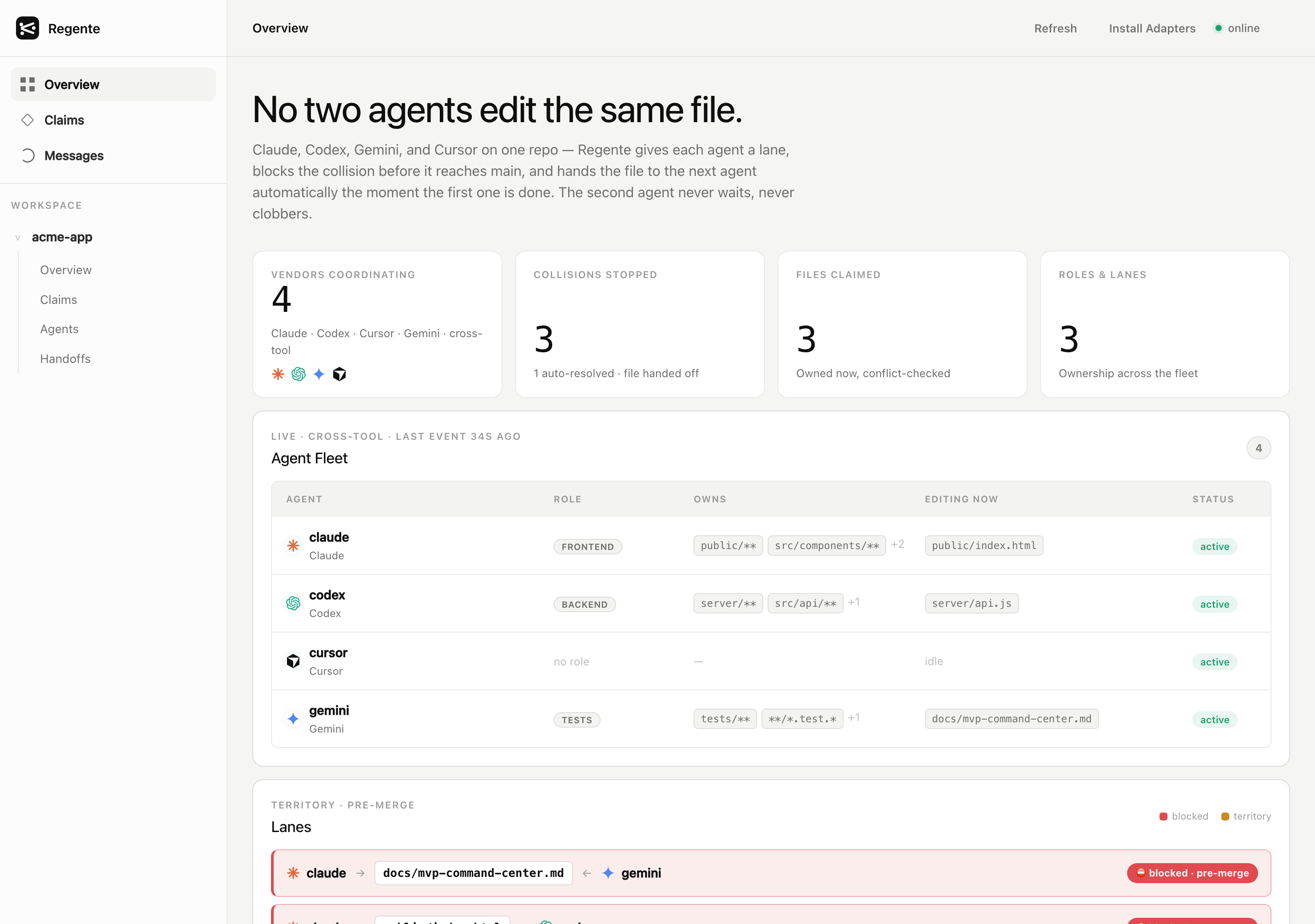The height and width of the screenshot is (924, 1315).
Task: Click the Files Claimed card
Action: tap(902, 324)
